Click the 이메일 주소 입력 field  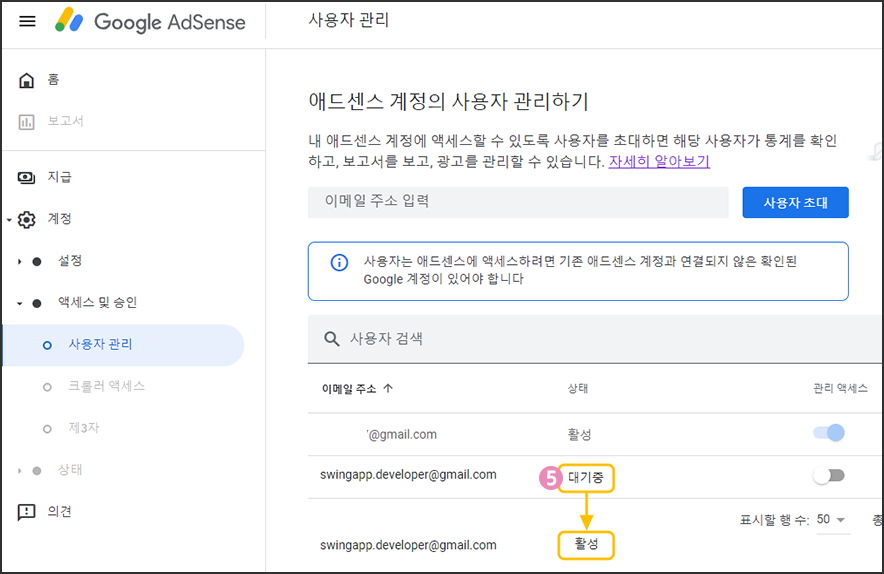click(x=517, y=202)
